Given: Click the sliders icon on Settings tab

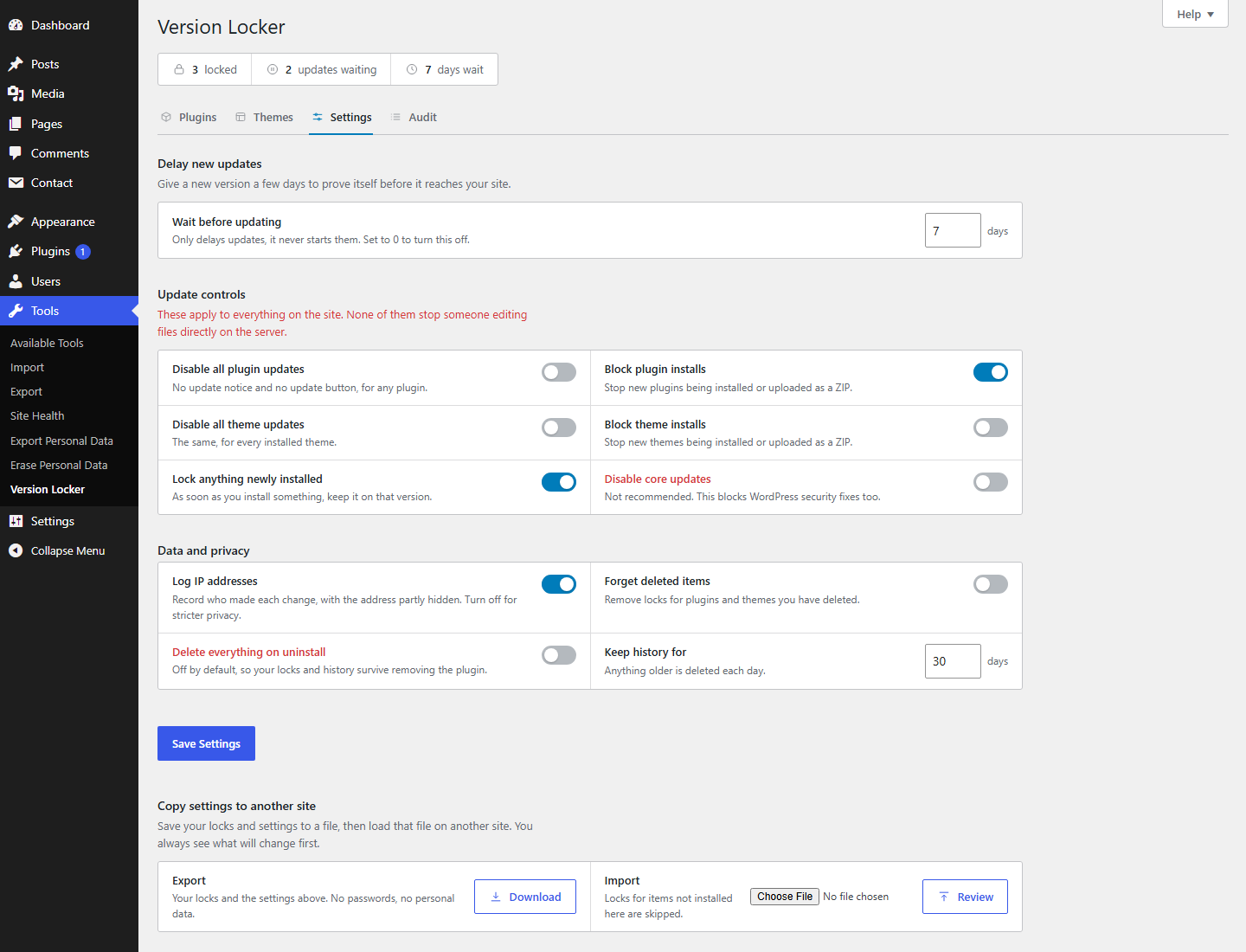Looking at the screenshot, I should [x=318, y=117].
